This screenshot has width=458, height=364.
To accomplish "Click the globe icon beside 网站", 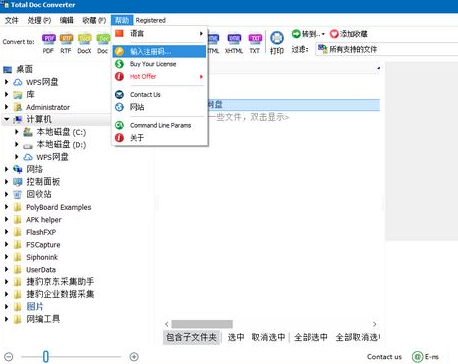I will point(119,107).
